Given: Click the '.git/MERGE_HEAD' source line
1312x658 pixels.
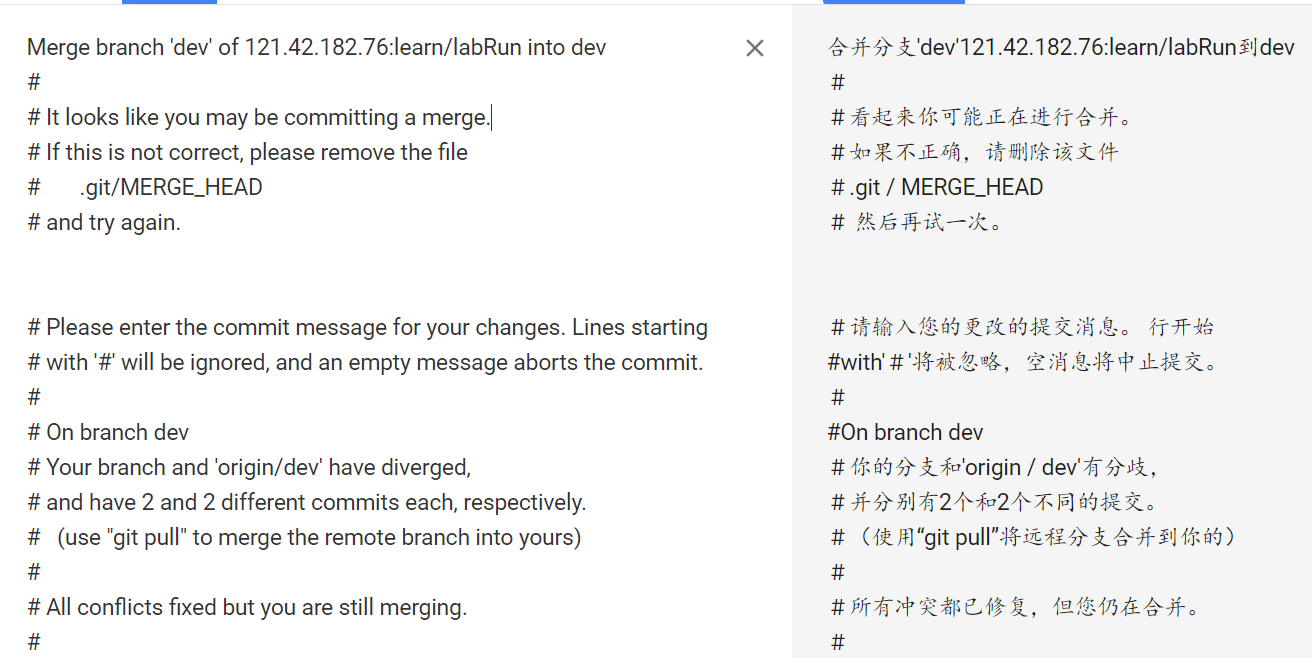Looking at the screenshot, I should [145, 187].
